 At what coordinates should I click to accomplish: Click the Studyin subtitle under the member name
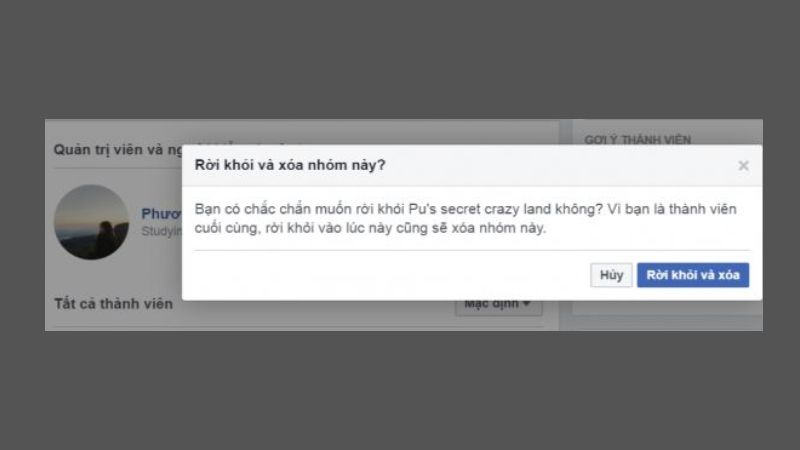161,231
